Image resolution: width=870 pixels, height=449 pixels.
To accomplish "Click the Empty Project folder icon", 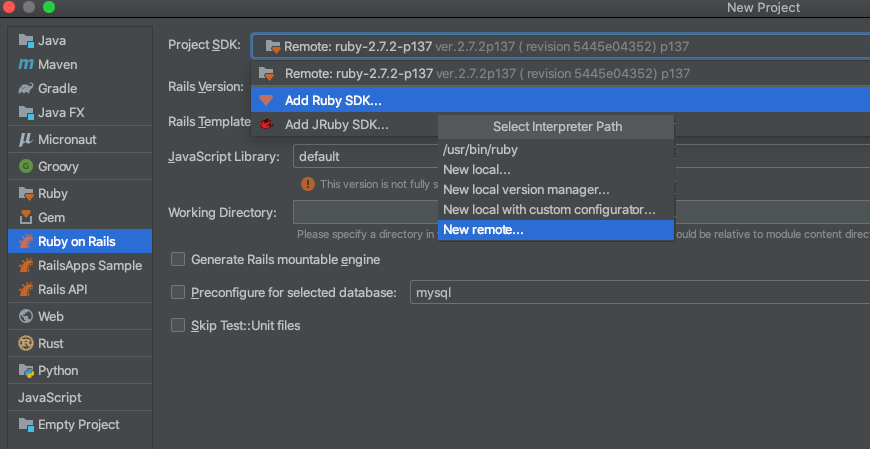I will click(x=26, y=425).
